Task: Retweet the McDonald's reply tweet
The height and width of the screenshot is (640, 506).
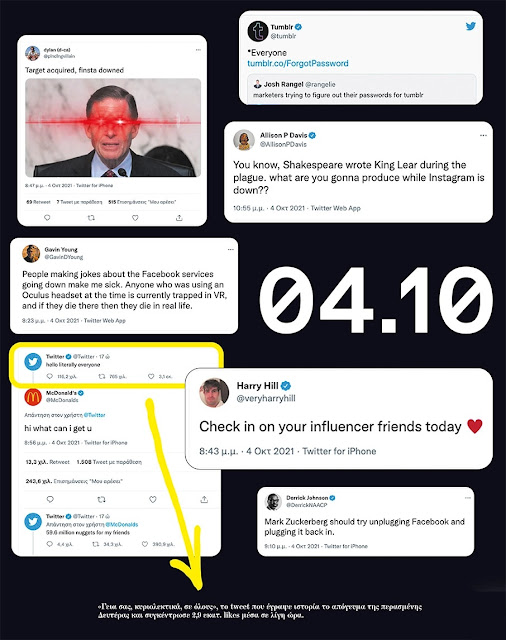Action: pyautogui.click(x=101, y=499)
